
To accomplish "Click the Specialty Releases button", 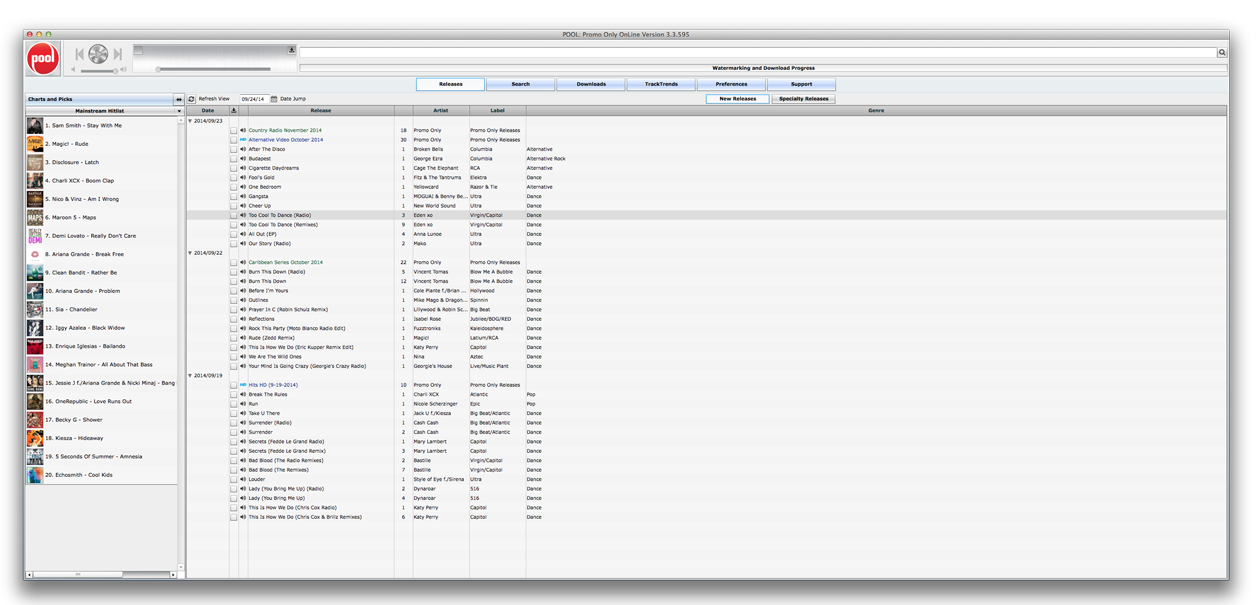I will click(x=803, y=99).
